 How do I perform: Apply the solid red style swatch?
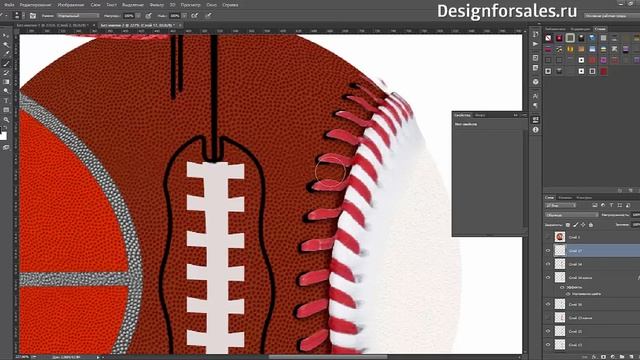point(604,71)
